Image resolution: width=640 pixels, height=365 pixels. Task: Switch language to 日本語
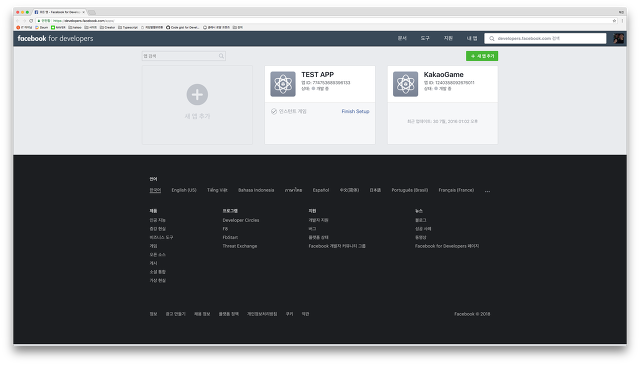[375, 190]
